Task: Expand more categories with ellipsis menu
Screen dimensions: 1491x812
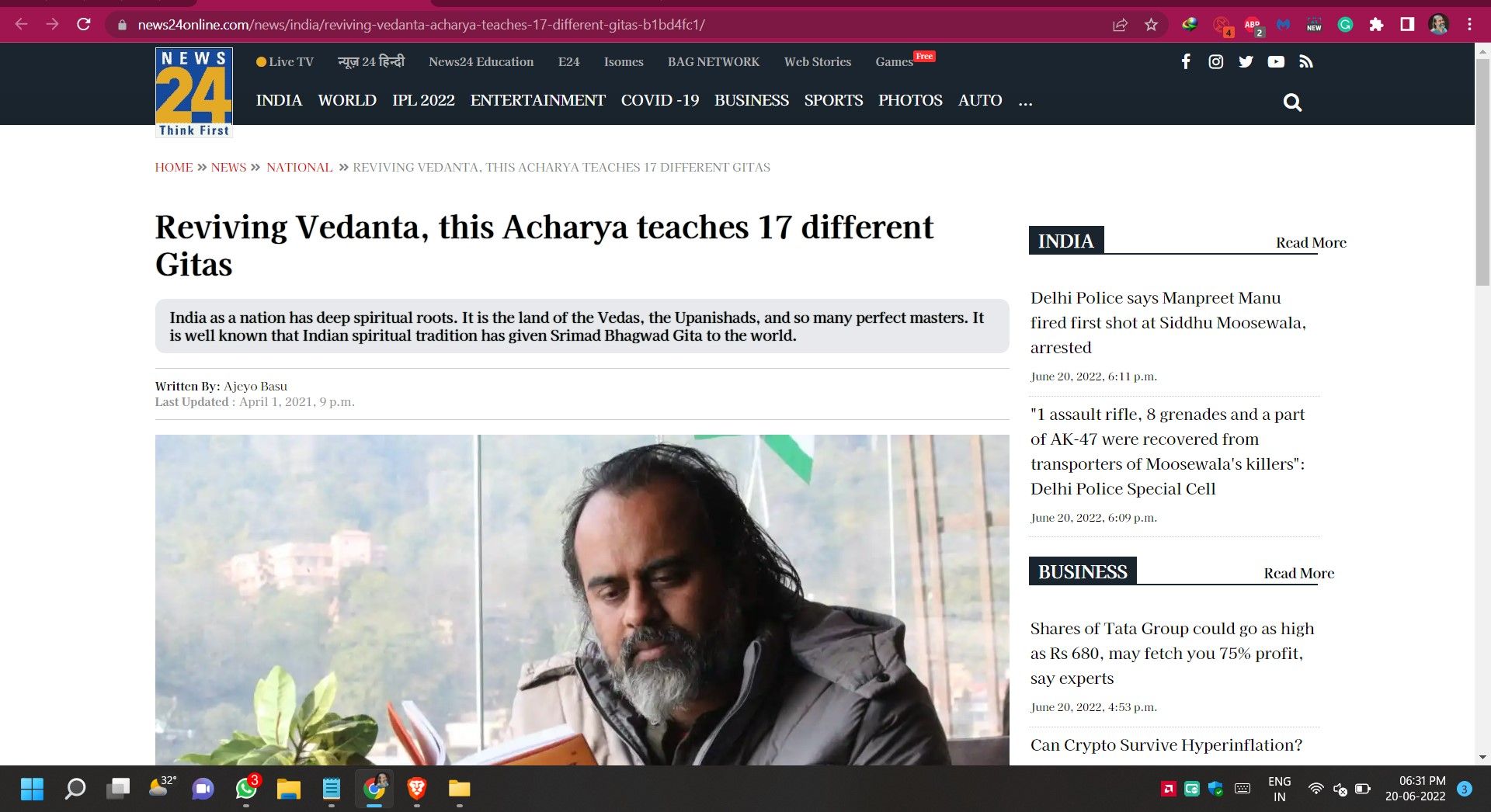Action: pyautogui.click(x=1025, y=101)
